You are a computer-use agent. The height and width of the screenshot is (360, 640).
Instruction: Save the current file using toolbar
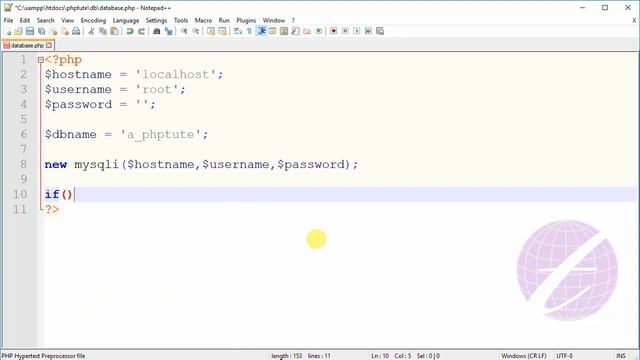pyautogui.click(x=30, y=31)
